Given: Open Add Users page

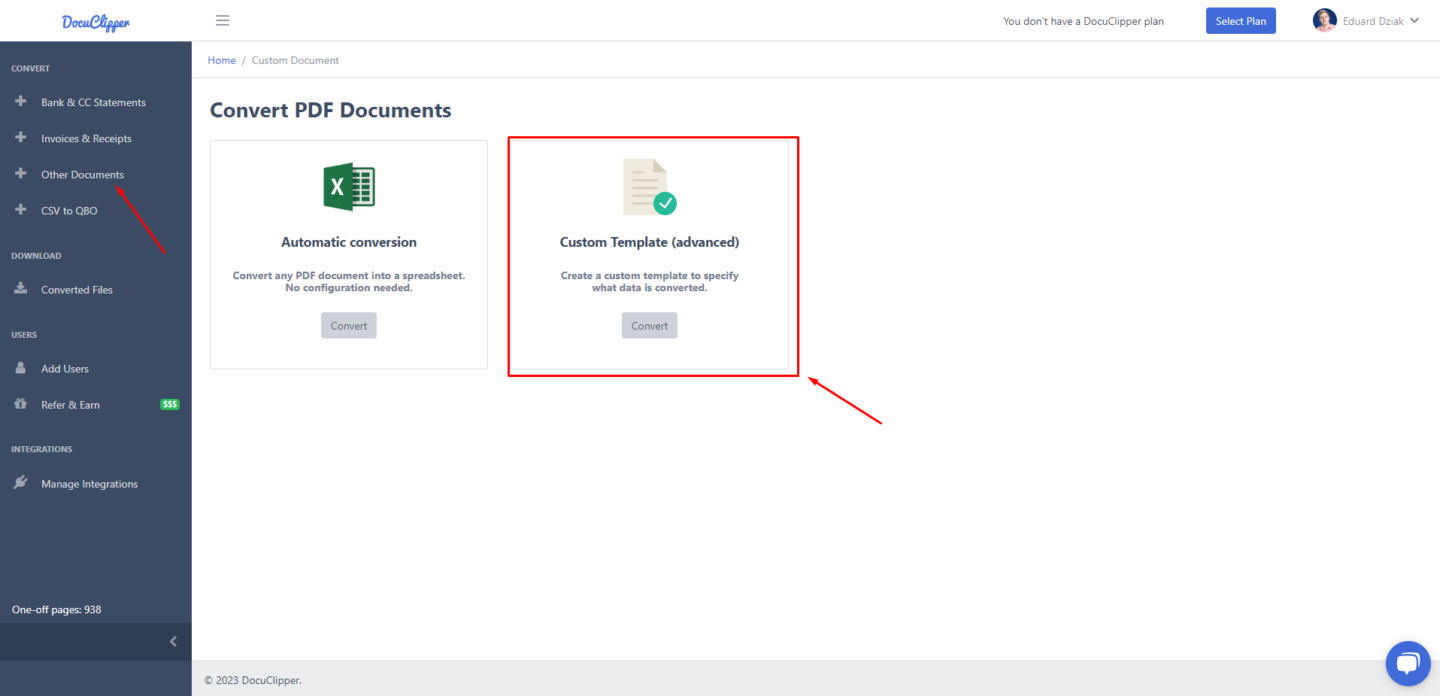Looking at the screenshot, I should (x=65, y=368).
